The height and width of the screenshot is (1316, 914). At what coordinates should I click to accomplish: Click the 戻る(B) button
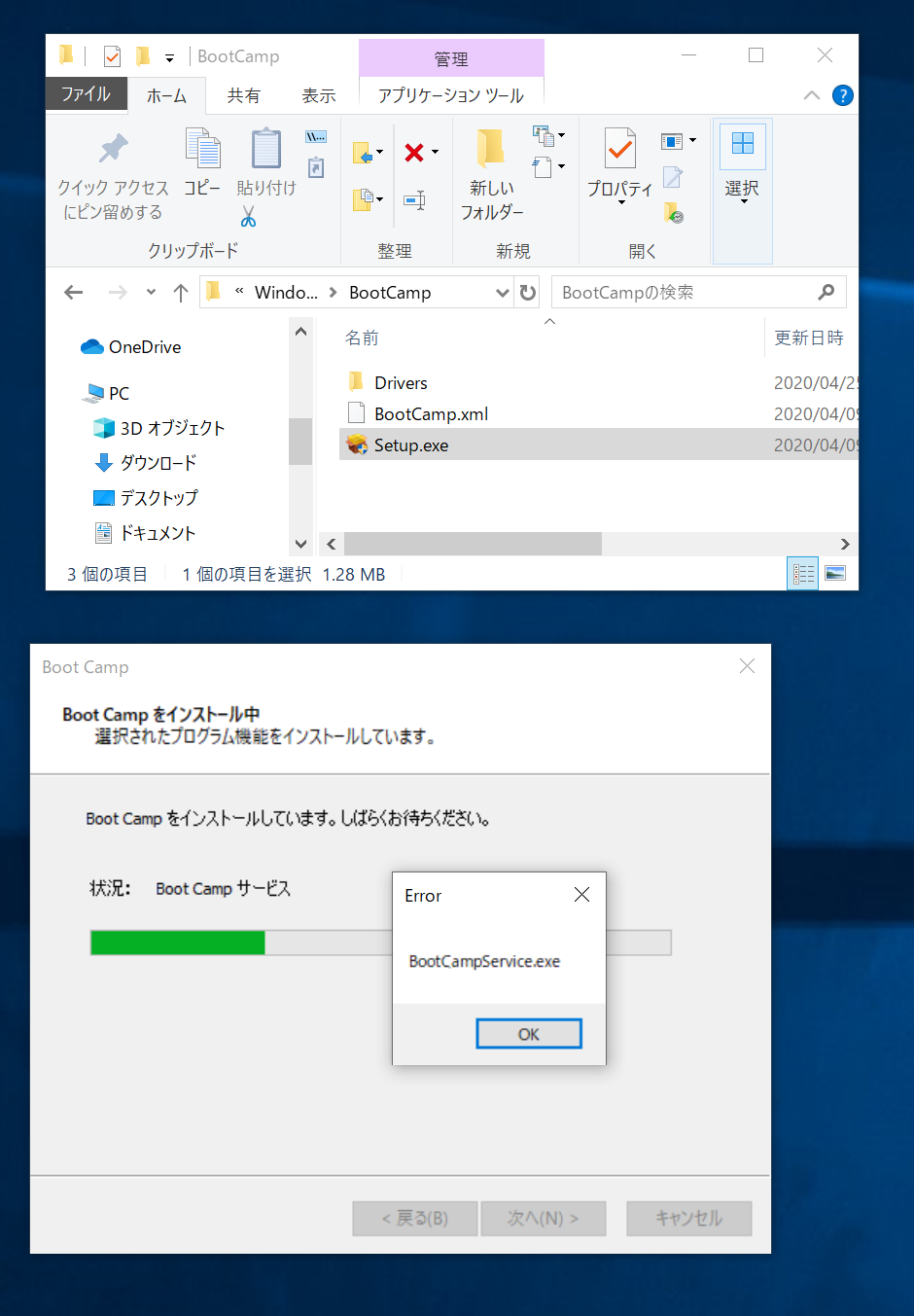[415, 1218]
